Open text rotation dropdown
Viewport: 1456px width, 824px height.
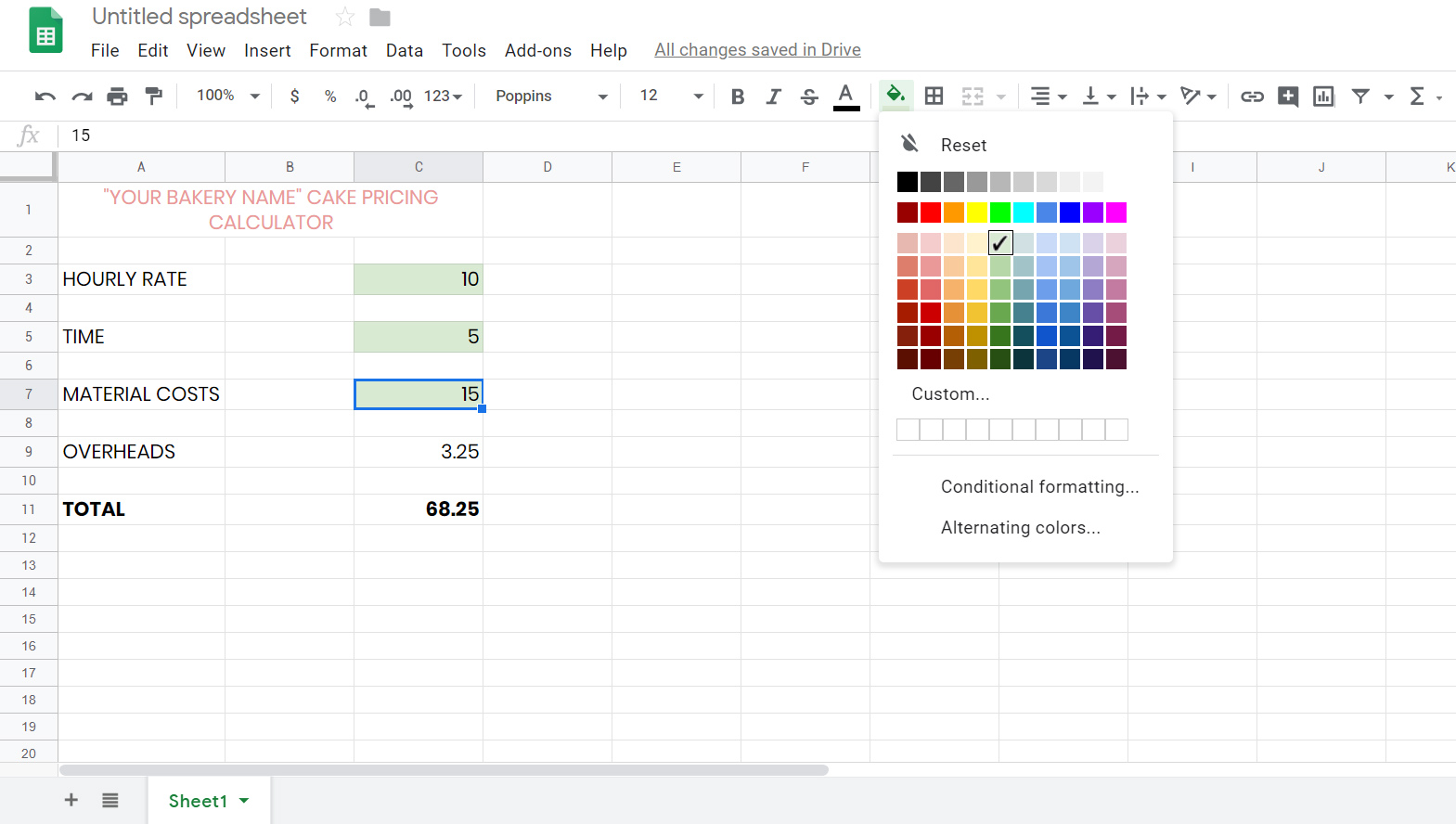[1198, 97]
